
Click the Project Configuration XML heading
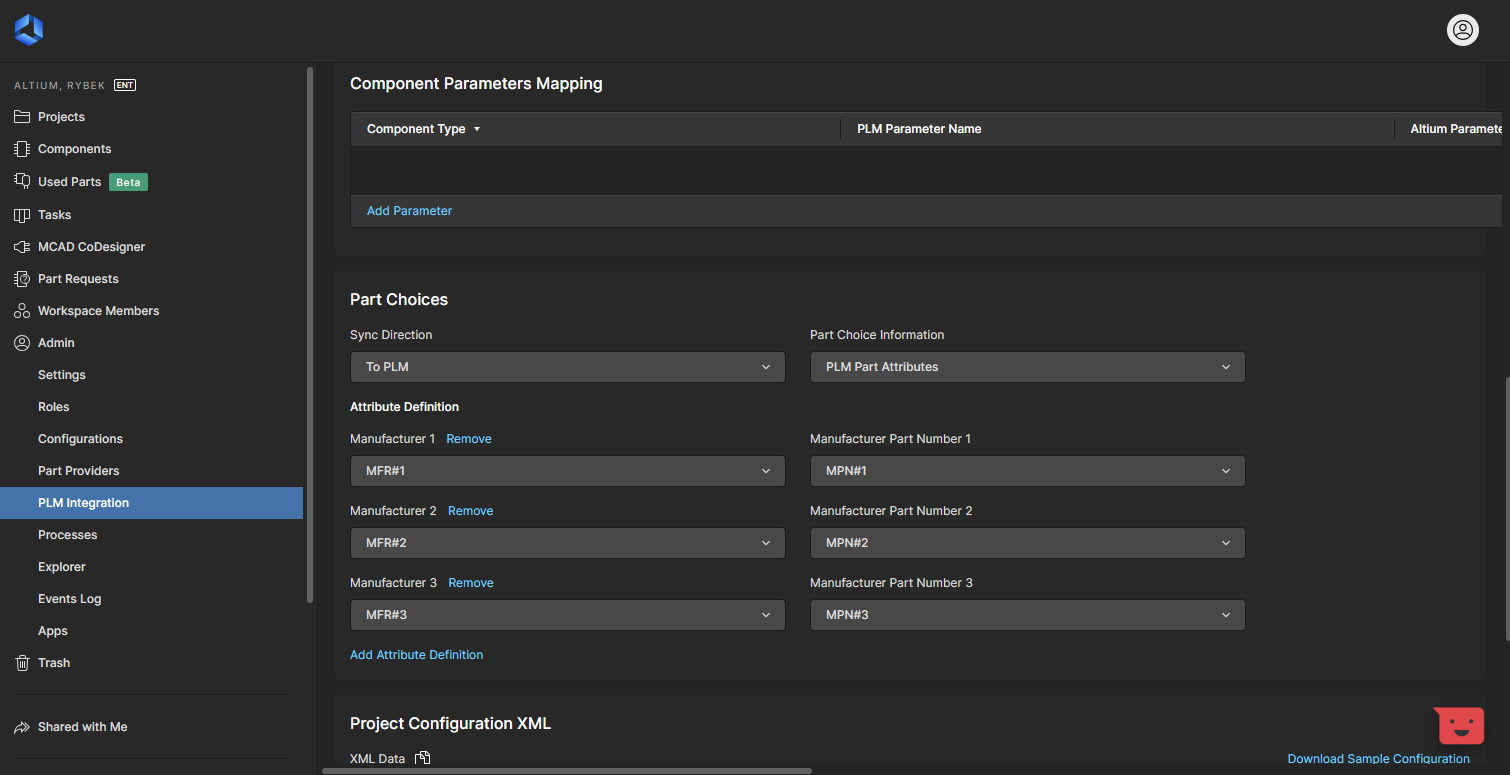click(x=450, y=724)
